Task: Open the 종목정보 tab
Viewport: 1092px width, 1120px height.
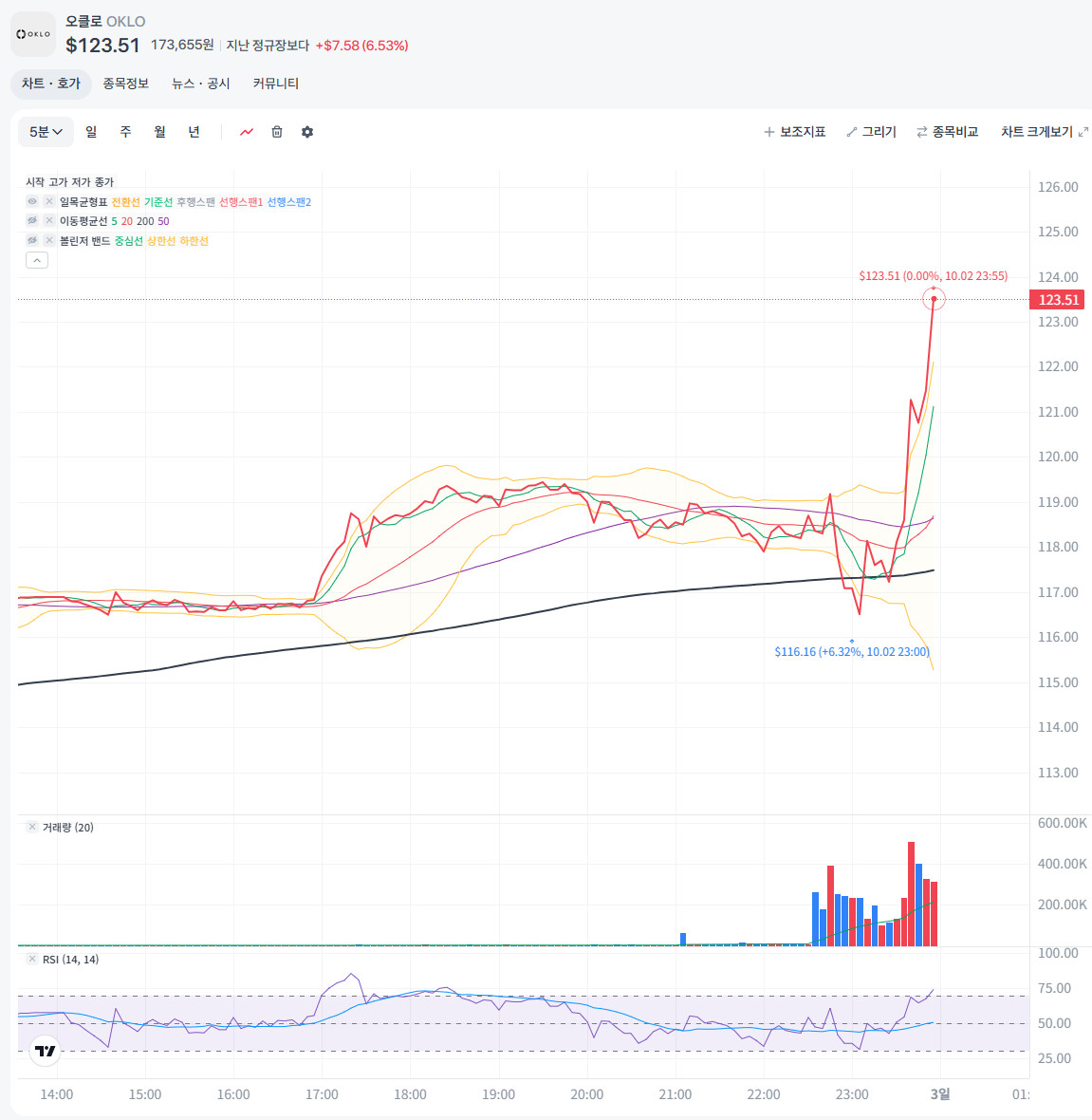Action: (125, 84)
